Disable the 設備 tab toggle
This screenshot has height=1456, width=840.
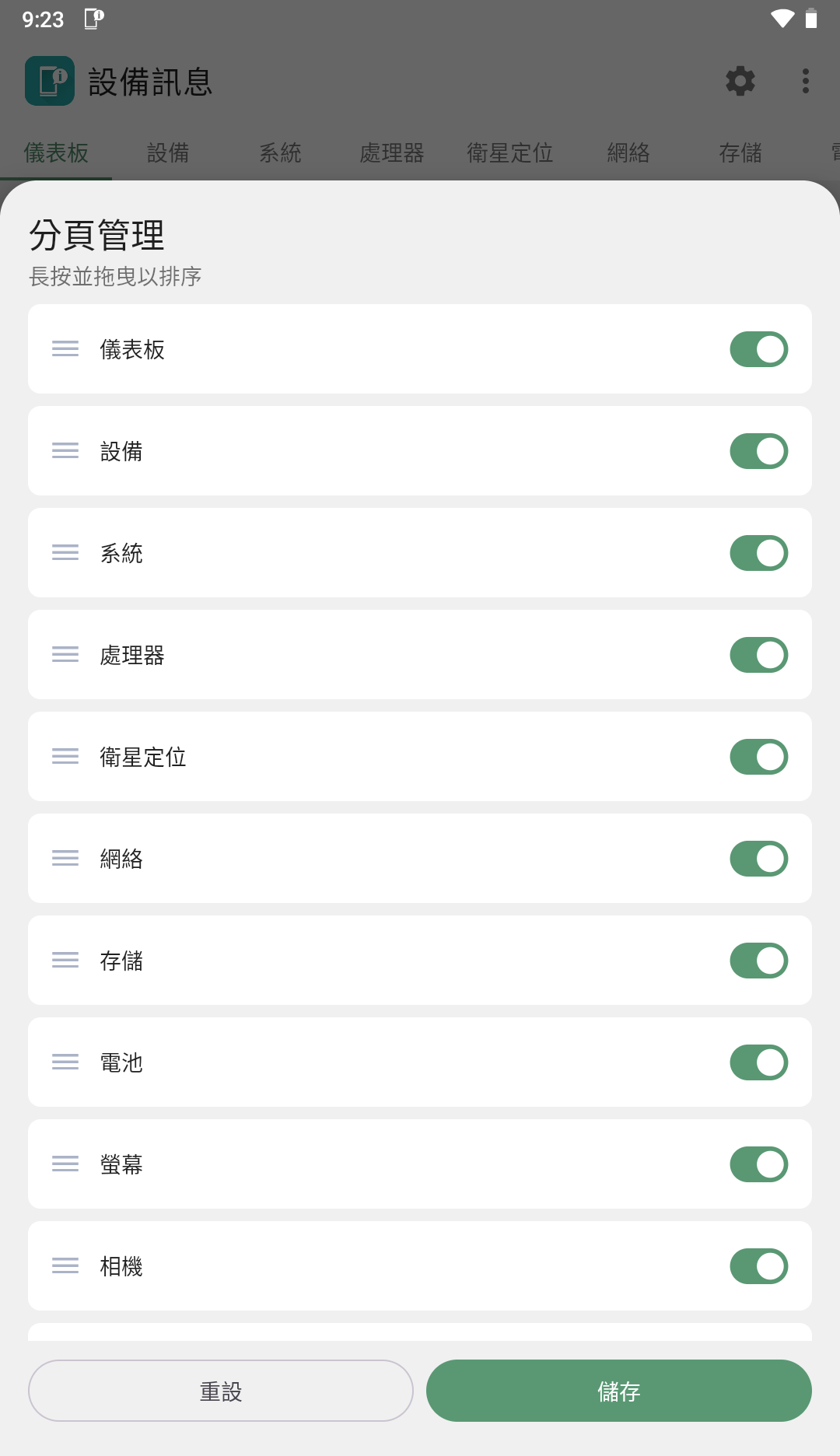tap(758, 451)
